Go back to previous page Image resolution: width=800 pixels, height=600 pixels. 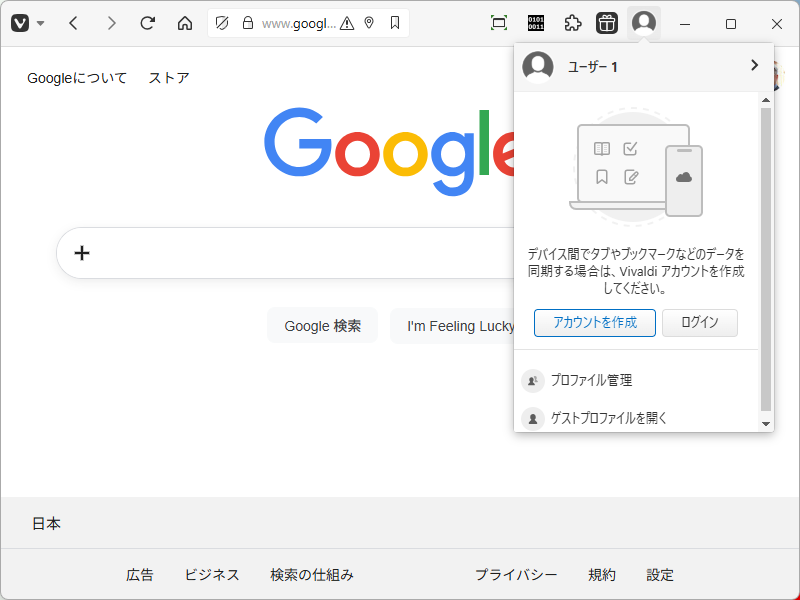click(73, 23)
